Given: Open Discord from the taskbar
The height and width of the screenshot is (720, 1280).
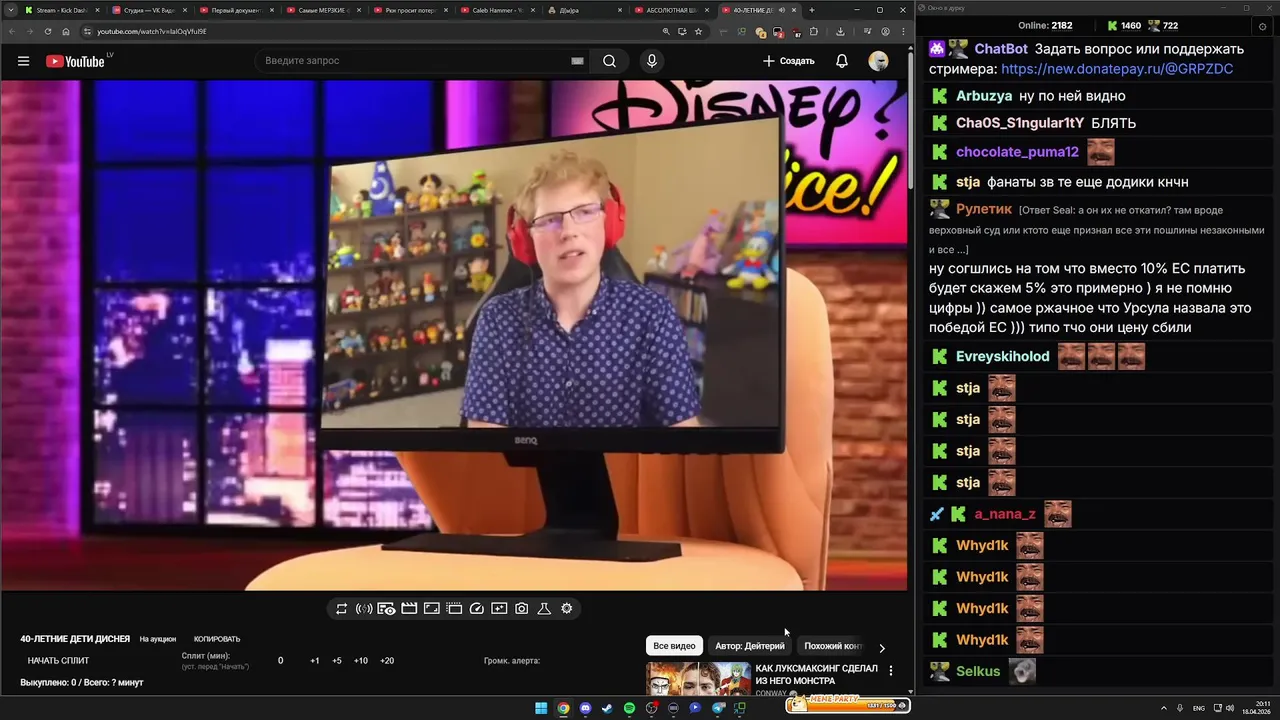Looking at the screenshot, I should [585, 708].
